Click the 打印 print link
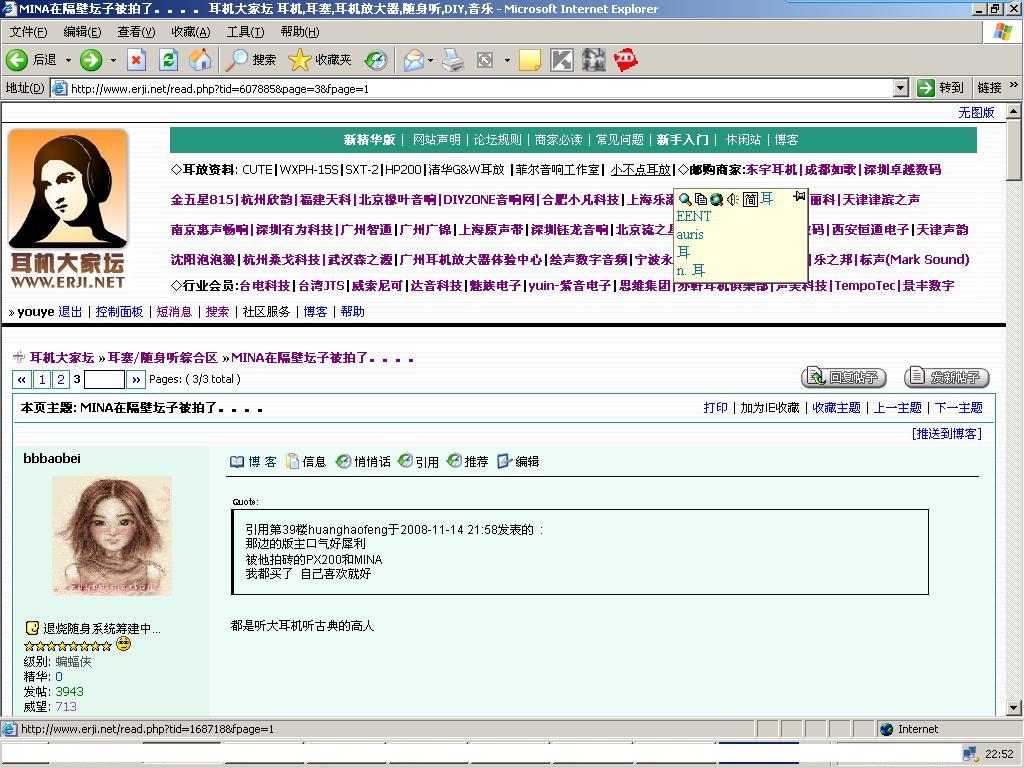The height and width of the screenshot is (768, 1024). [x=715, y=408]
